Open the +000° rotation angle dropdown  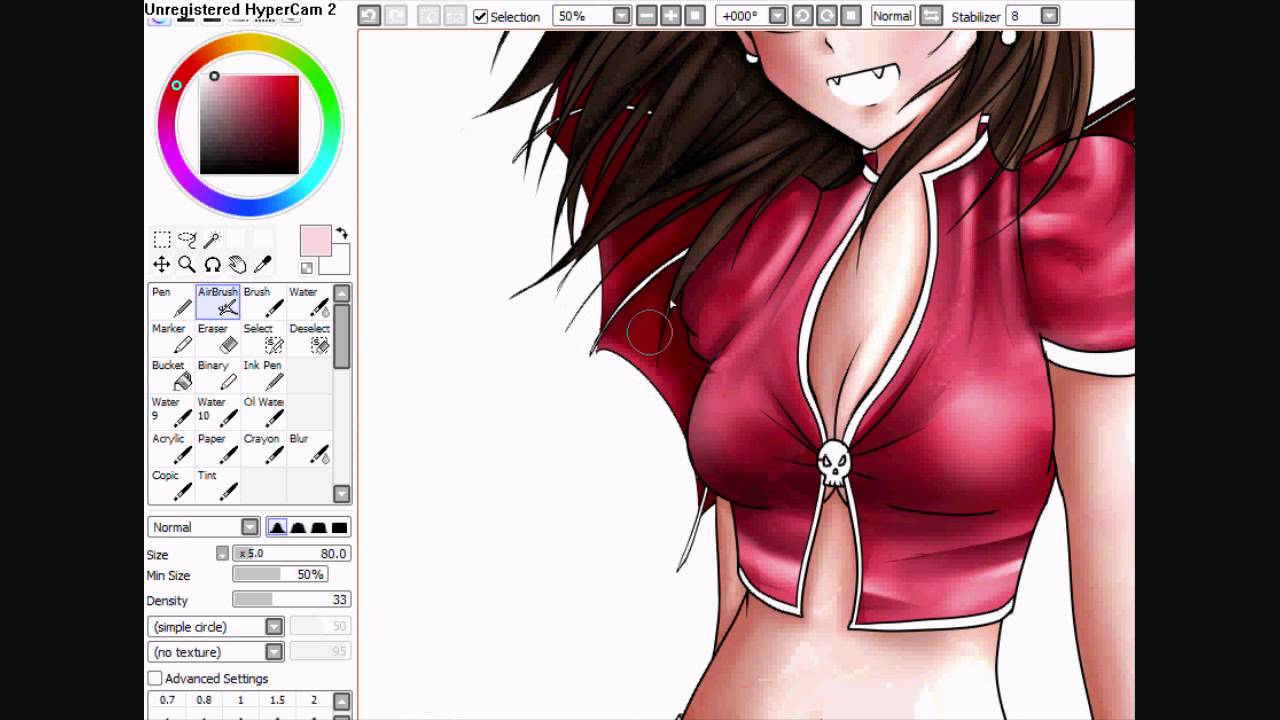tap(777, 16)
